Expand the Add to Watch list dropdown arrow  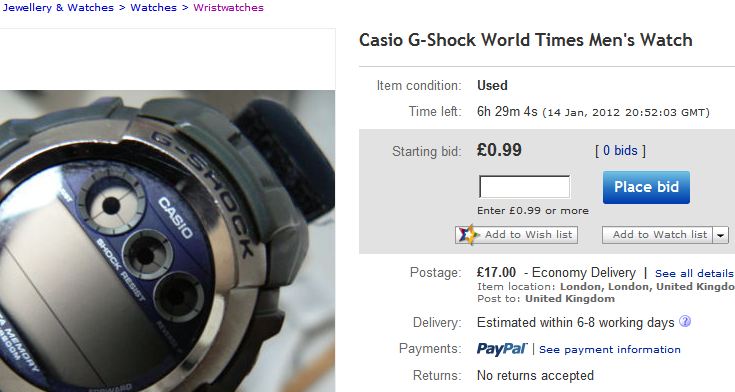point(720,235)
